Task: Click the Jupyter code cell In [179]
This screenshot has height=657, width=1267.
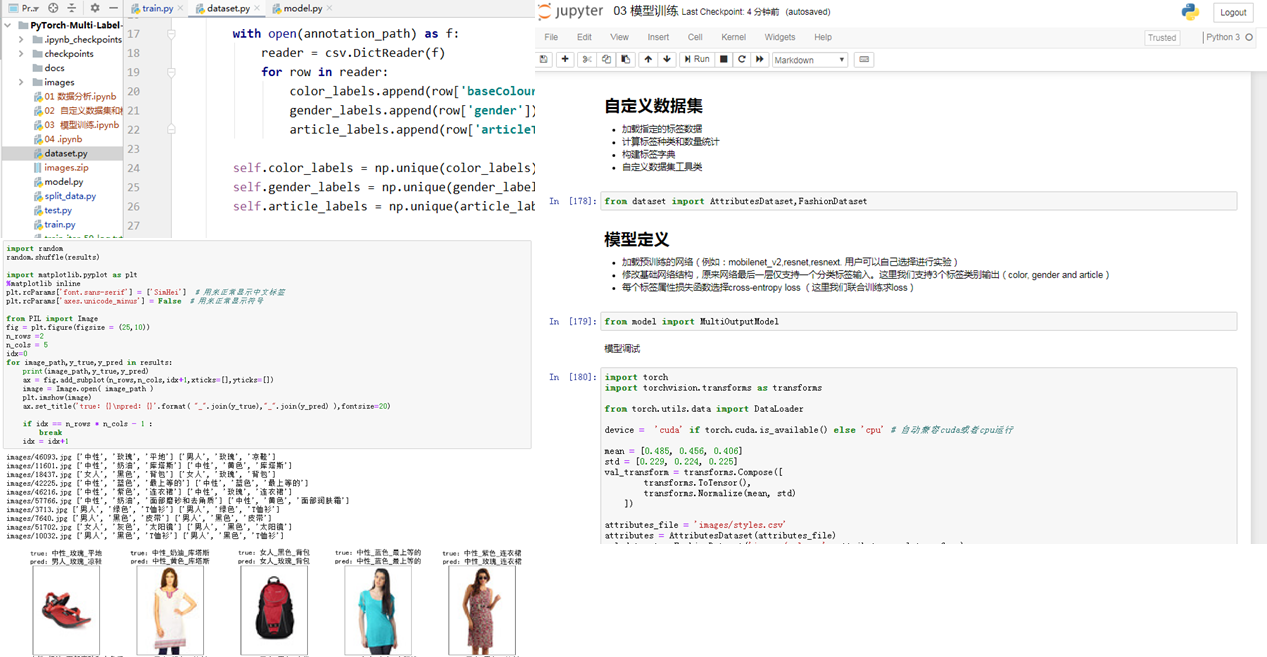Action: [919, 322]
